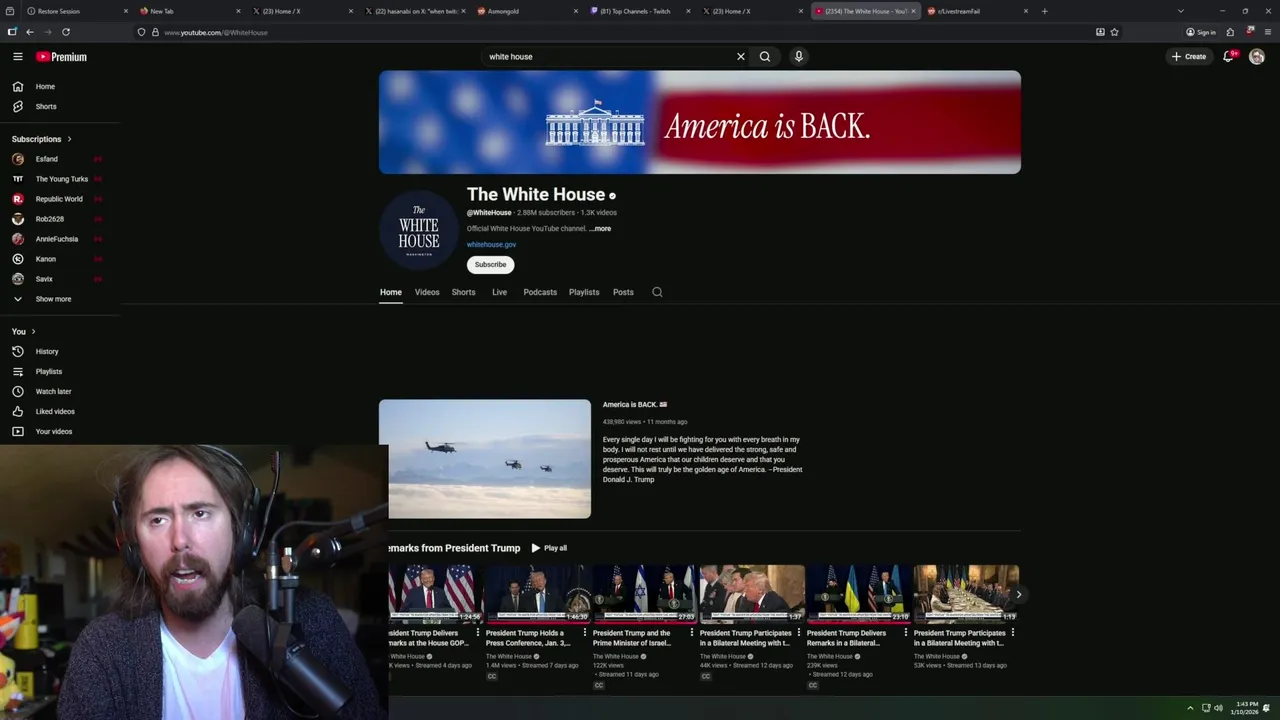Image resolution: width=1280 pixels, height=720 pixels.
Task: Click the search magnifier button
Action: 765,57
